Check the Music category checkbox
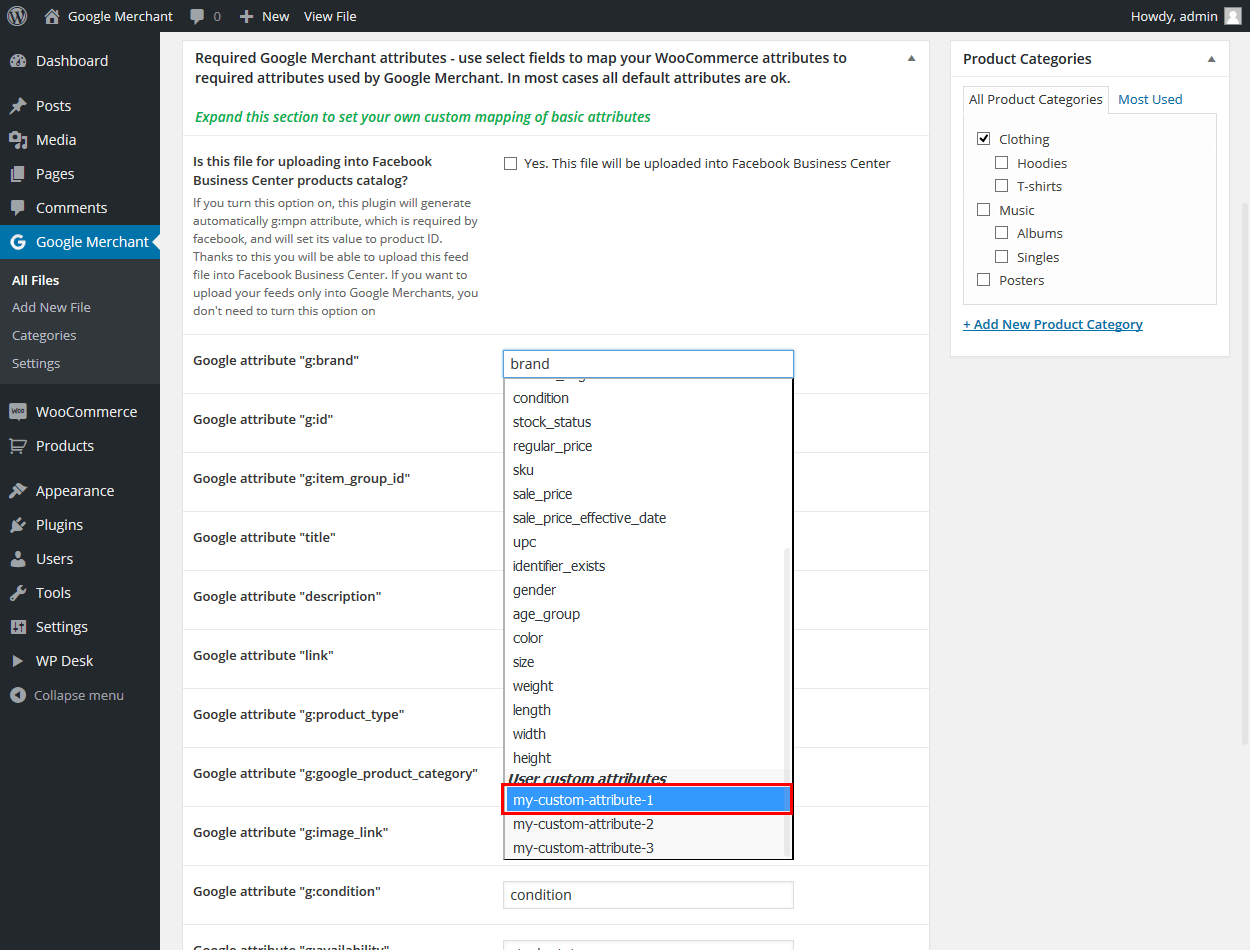1250x950 pixels. 984,210
